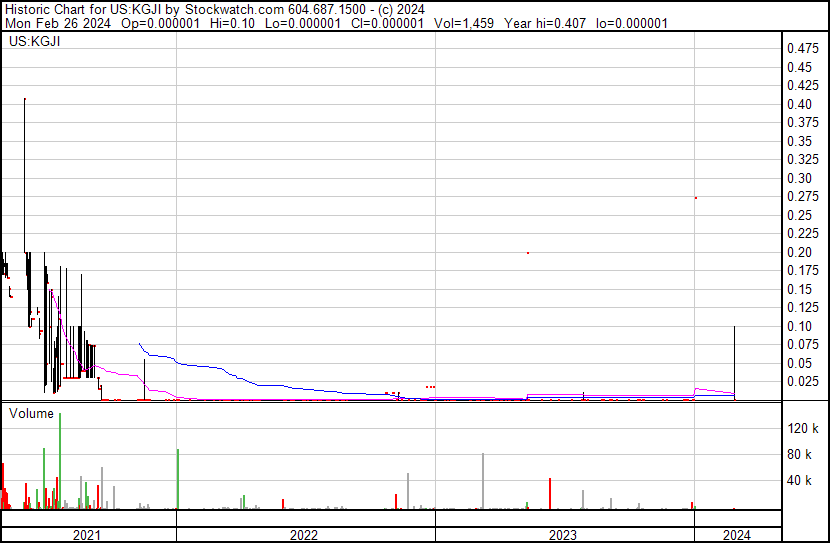Click the 120 k volume axis label
This screenshot has width=830, height=543.
tap(803, 429)
